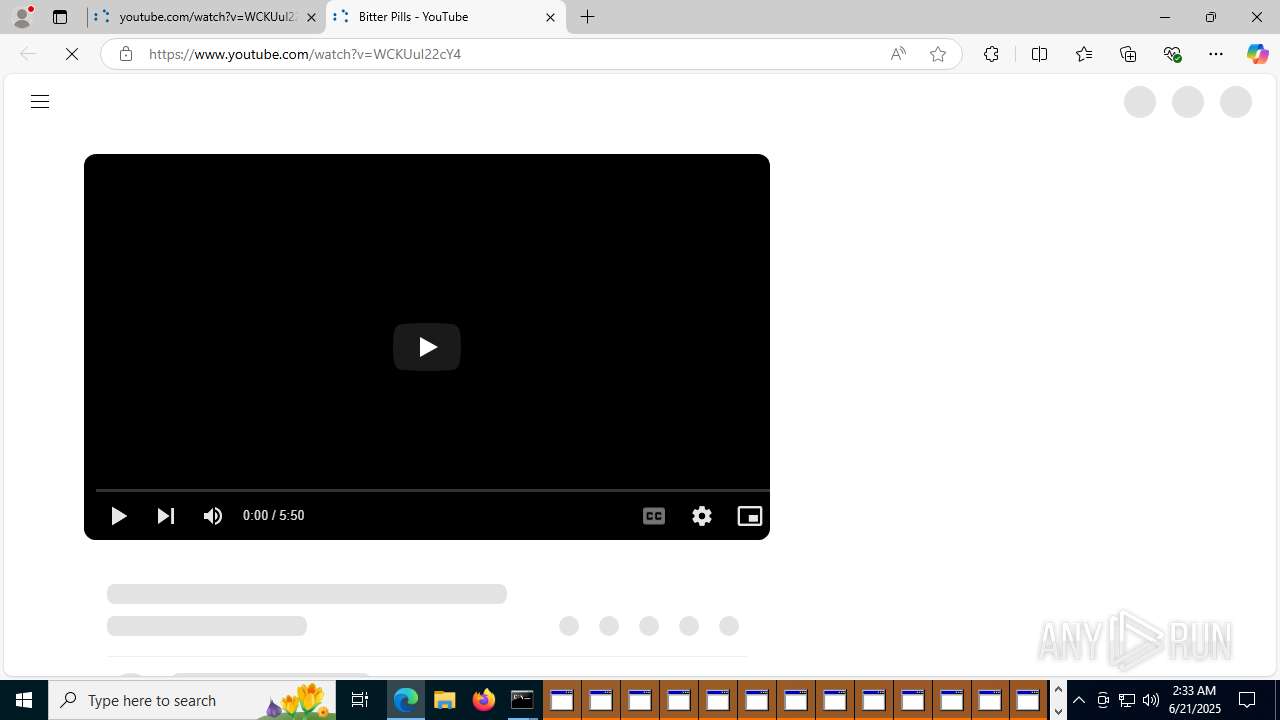Open video settings gear menu
This screenshot has width=1280, height=720.
point(702,516)
